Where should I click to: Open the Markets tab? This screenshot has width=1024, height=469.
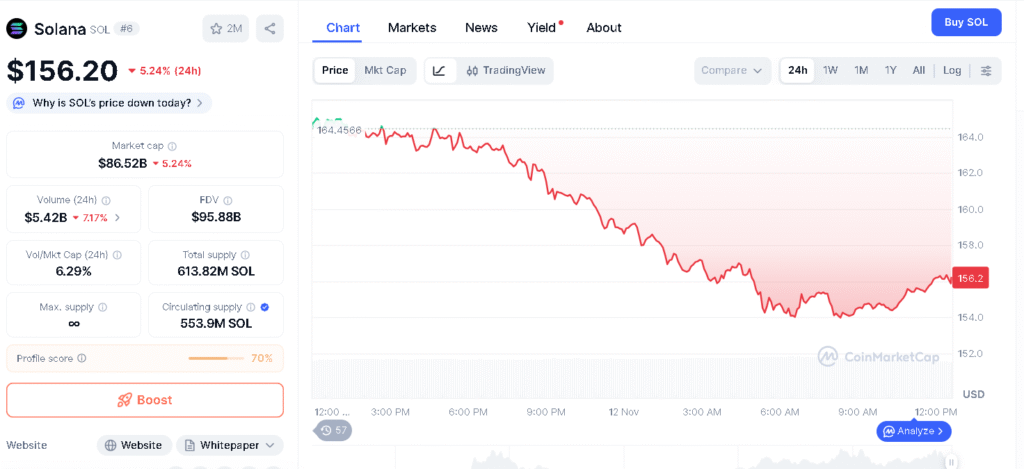pyautogui.click(x=412, y=28)
